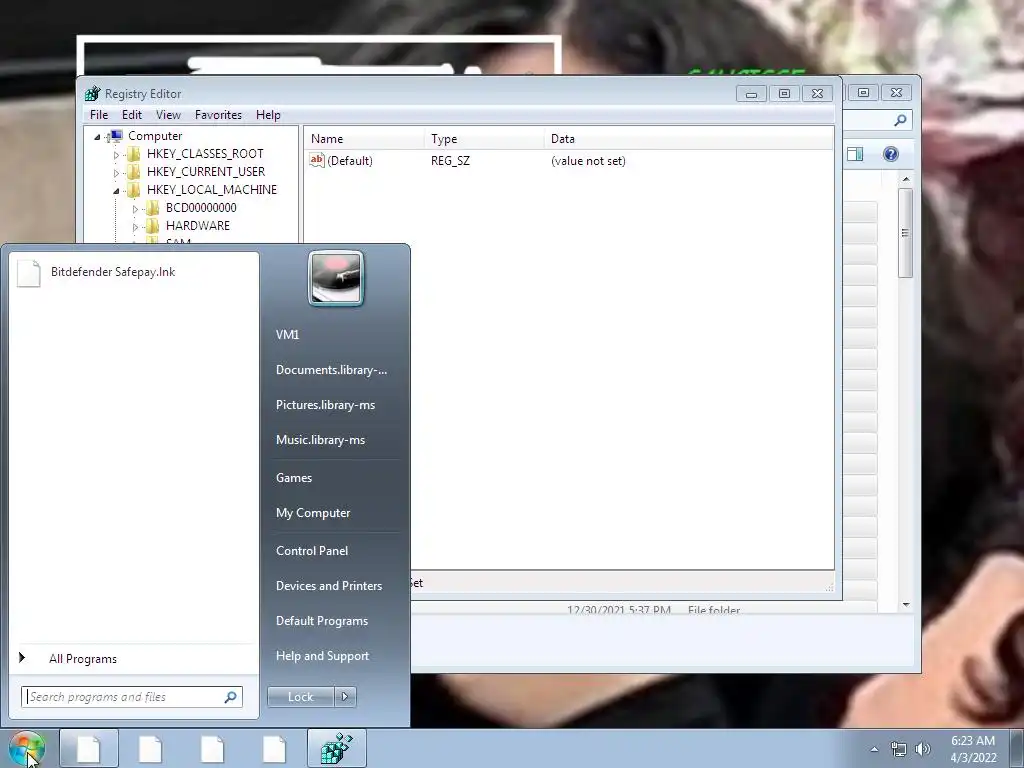
Task: Open the volume speaker tray icon
Action: point(923,750)
